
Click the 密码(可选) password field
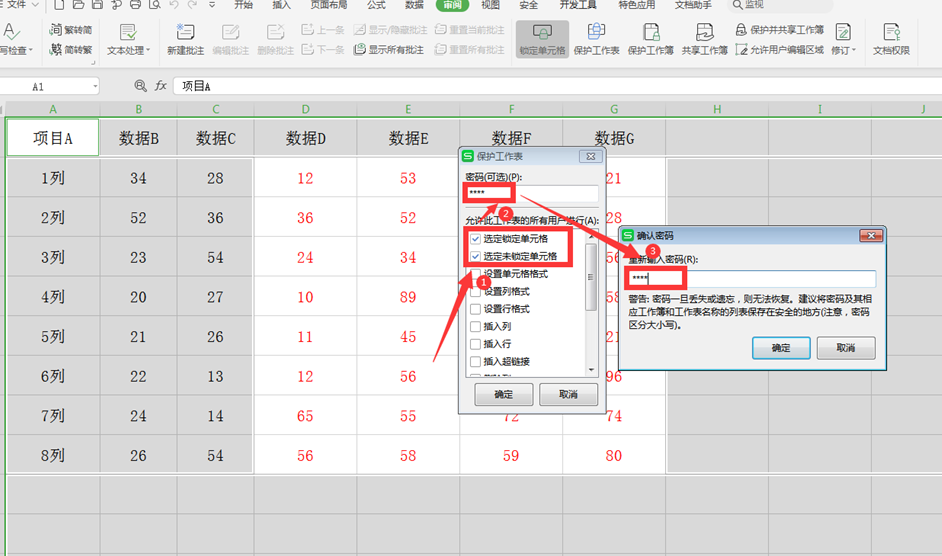click(x=532, y=193)
